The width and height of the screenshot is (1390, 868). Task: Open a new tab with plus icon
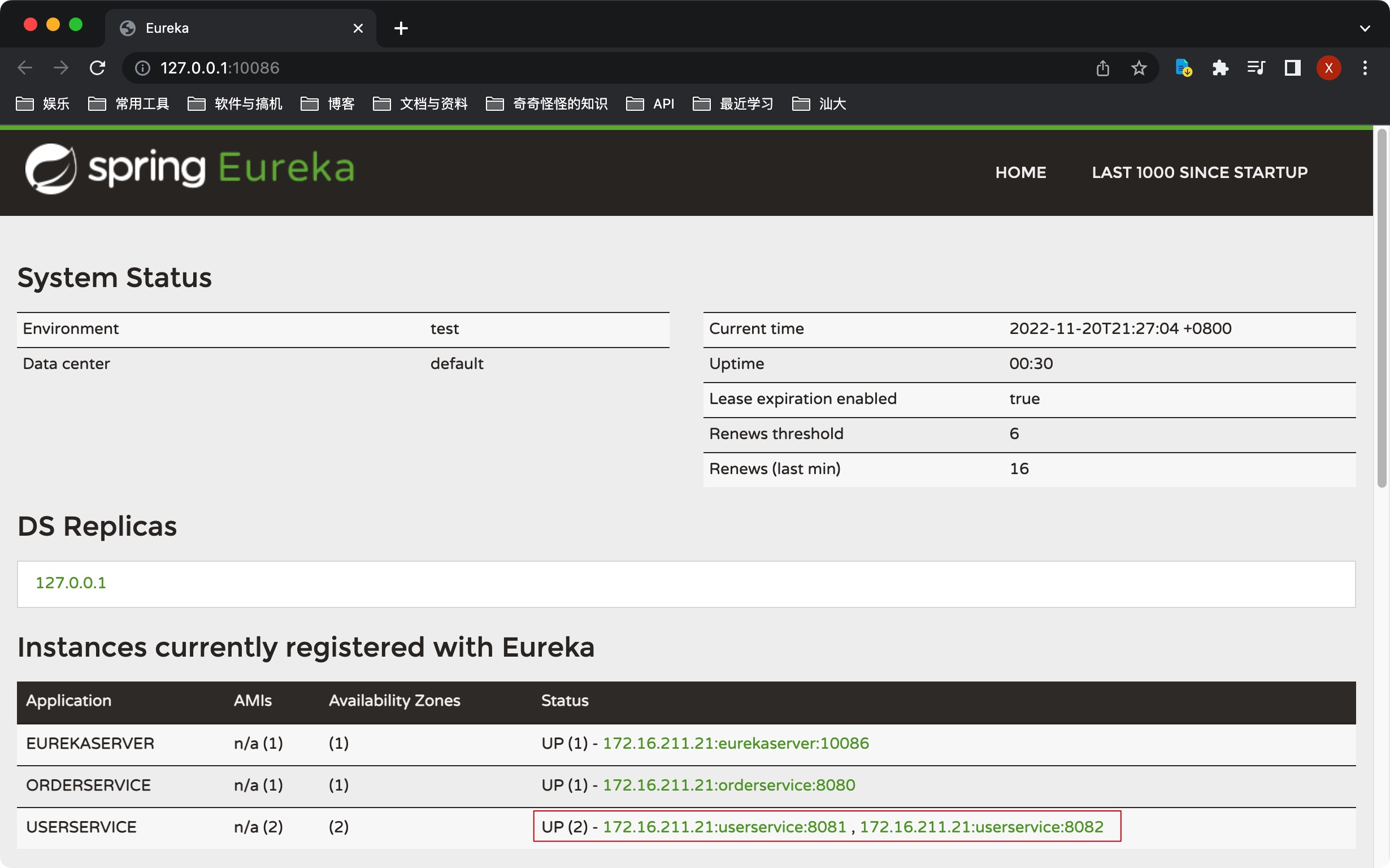(401, 28)
